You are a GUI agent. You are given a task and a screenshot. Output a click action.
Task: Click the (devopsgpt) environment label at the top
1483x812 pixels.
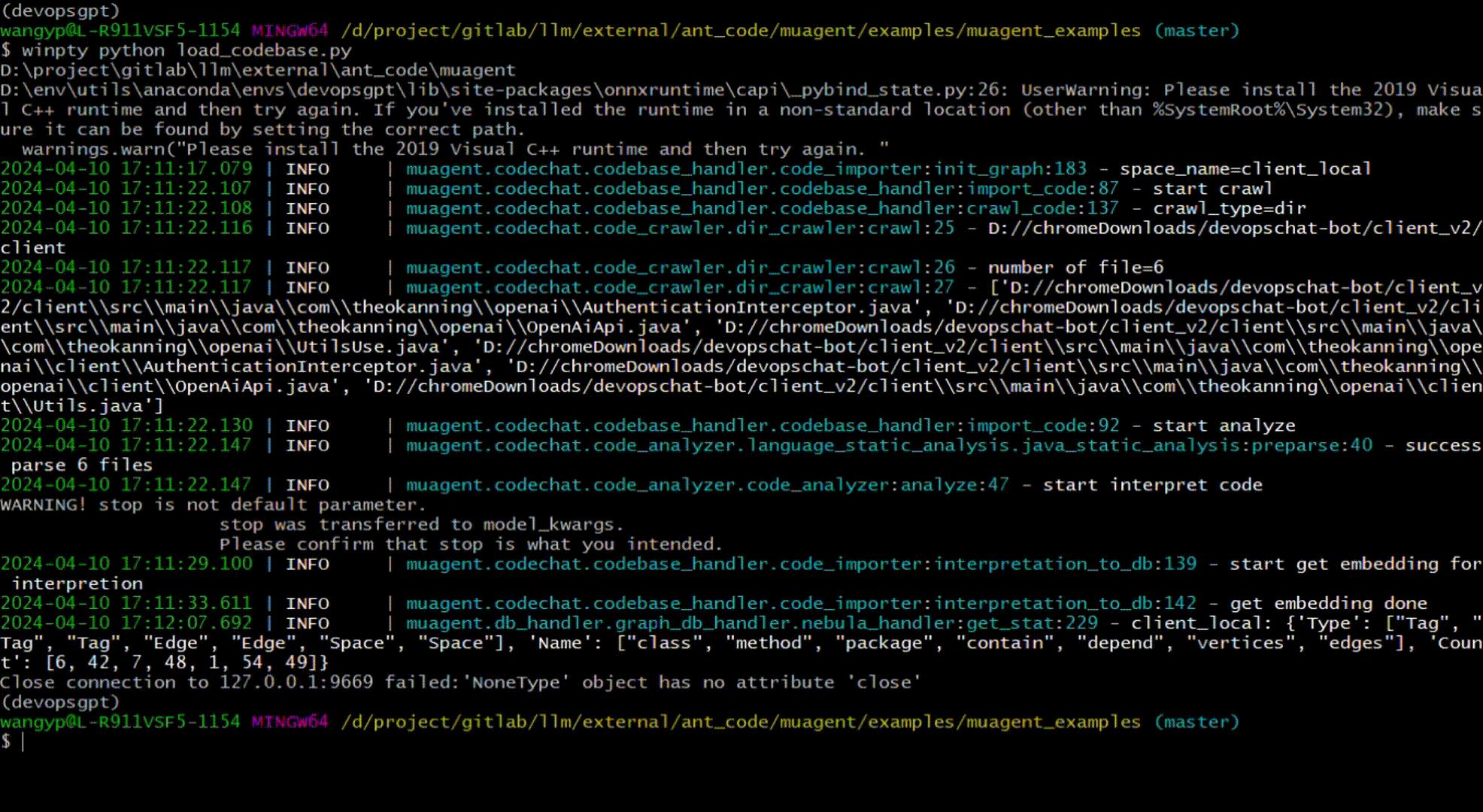coord(60,11)
